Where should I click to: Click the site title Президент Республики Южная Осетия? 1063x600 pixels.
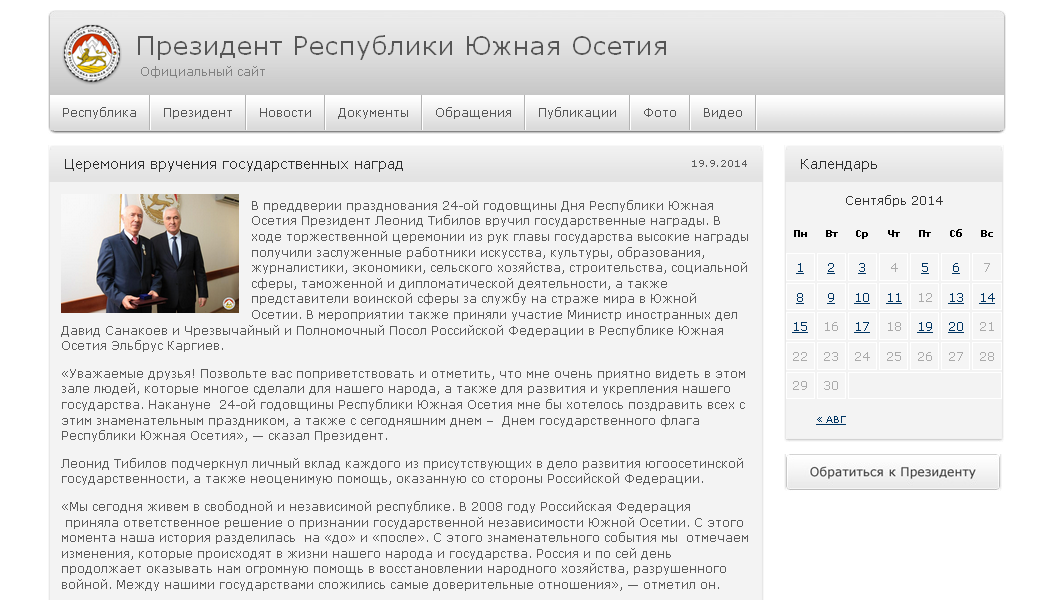(x=401, y=47)
